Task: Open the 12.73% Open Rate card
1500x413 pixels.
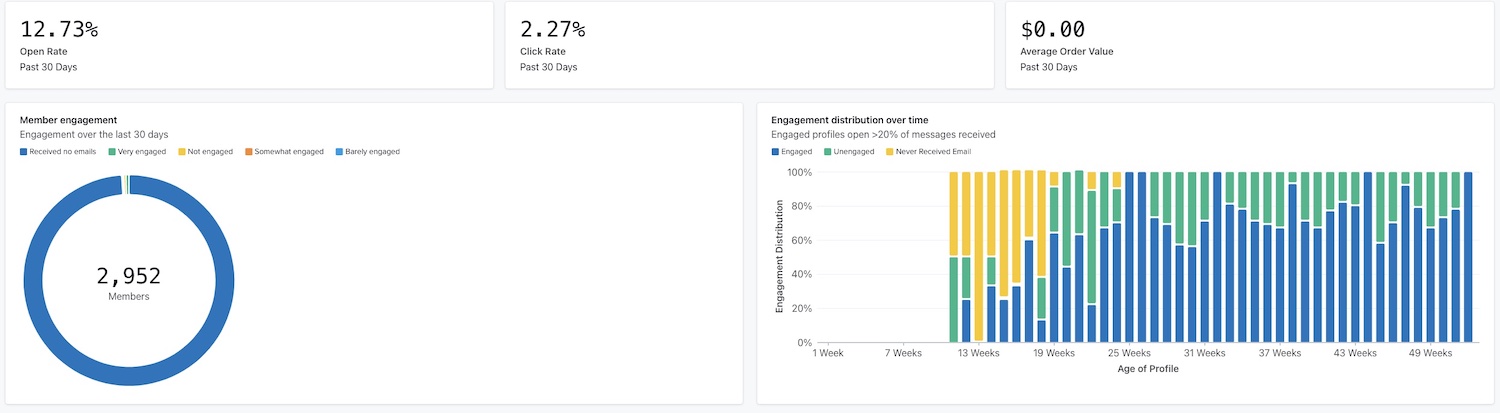Action: pyautogui.click(x=249, y=45)
